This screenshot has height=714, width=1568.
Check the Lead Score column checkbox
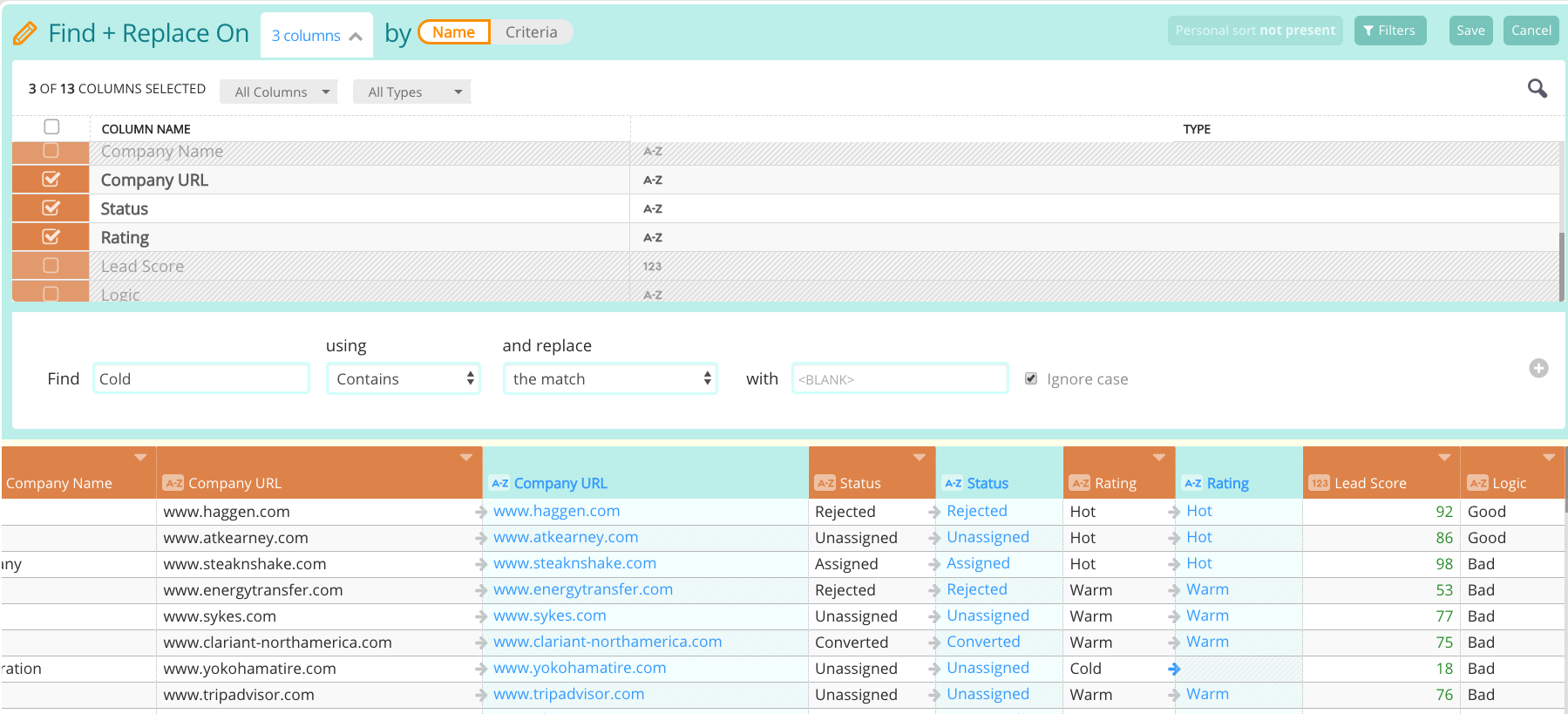pos(51,265)
